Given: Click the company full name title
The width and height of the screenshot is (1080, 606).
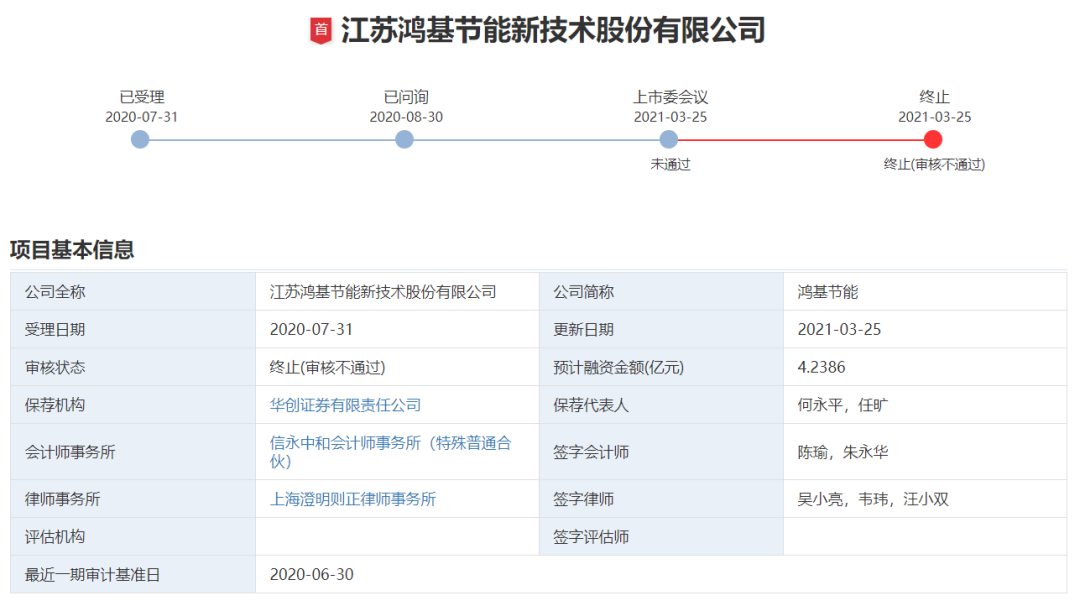Looking at the screenshot, I should click(x=554, y=28).
